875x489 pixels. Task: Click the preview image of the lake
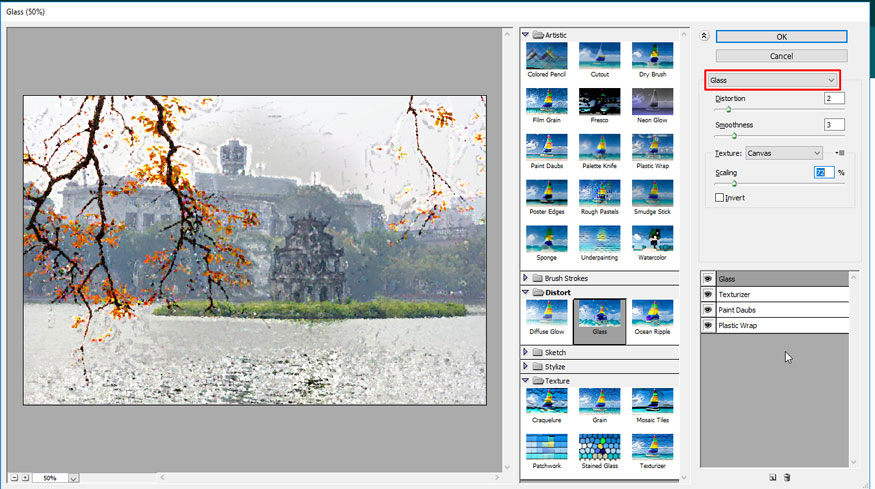254,250
